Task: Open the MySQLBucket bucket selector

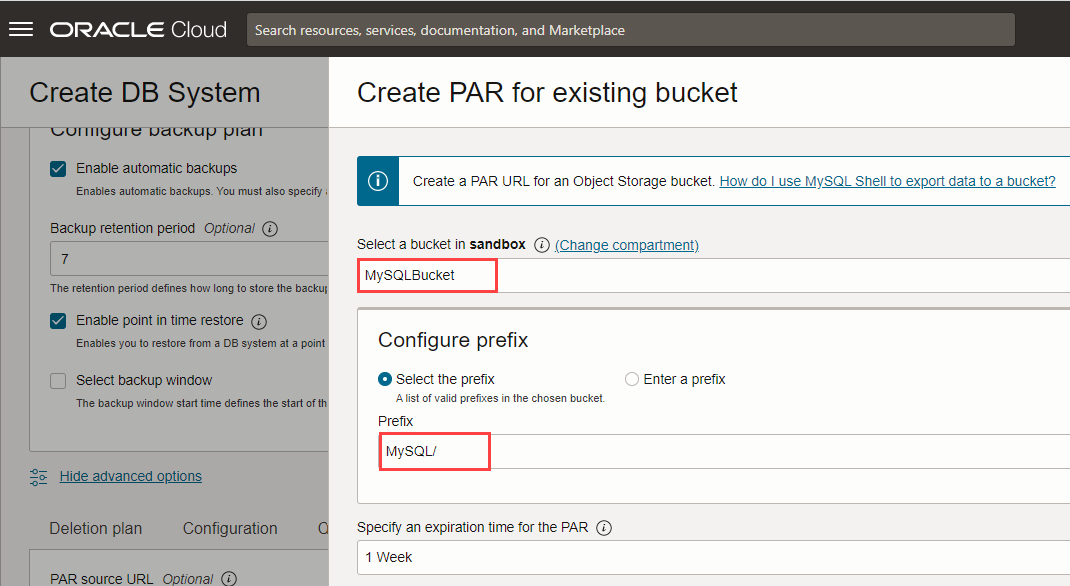Action: click(x=427, y=275)
